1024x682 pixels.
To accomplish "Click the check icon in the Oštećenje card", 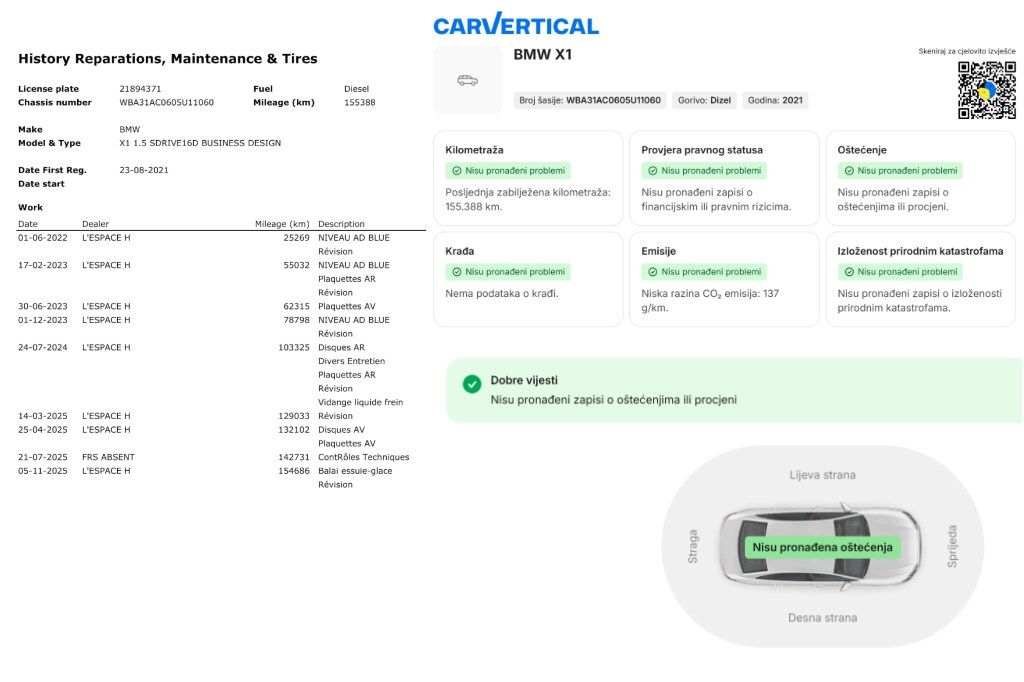I will [849, 171].
